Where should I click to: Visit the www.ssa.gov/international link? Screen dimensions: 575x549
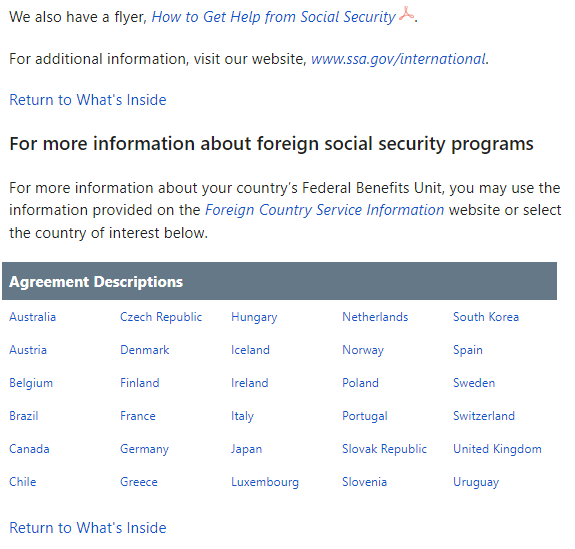[x=398, y=59]
